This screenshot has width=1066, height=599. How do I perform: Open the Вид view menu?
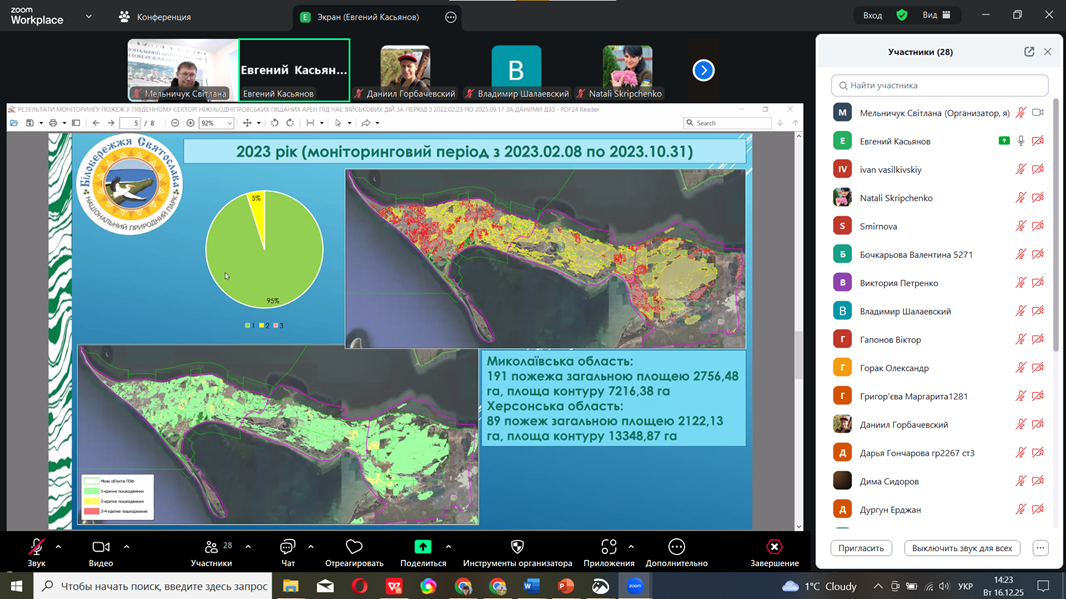tap(936, 15)
